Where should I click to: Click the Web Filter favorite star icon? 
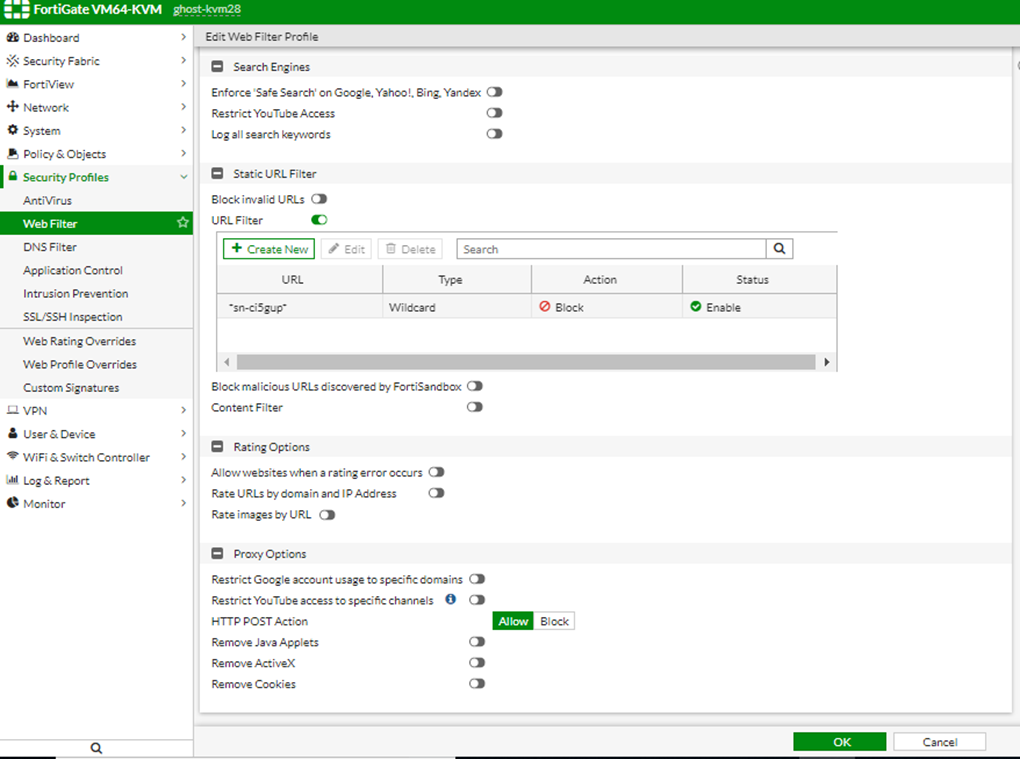(182, 223)
